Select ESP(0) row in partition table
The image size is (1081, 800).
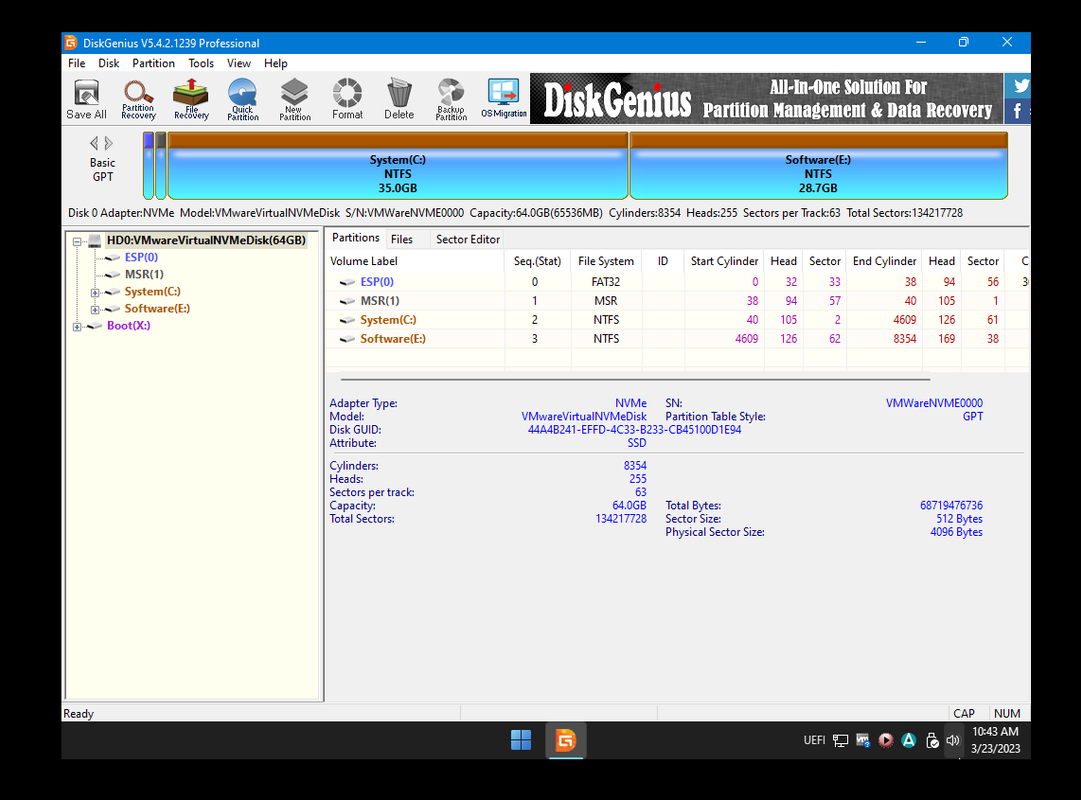click(677, 282)
